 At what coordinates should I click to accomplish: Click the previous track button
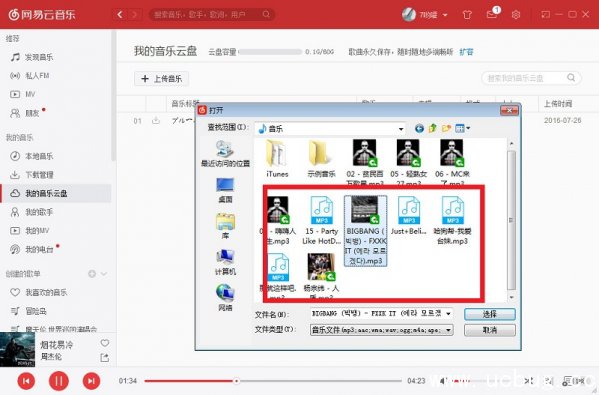[x=26, y=381]
